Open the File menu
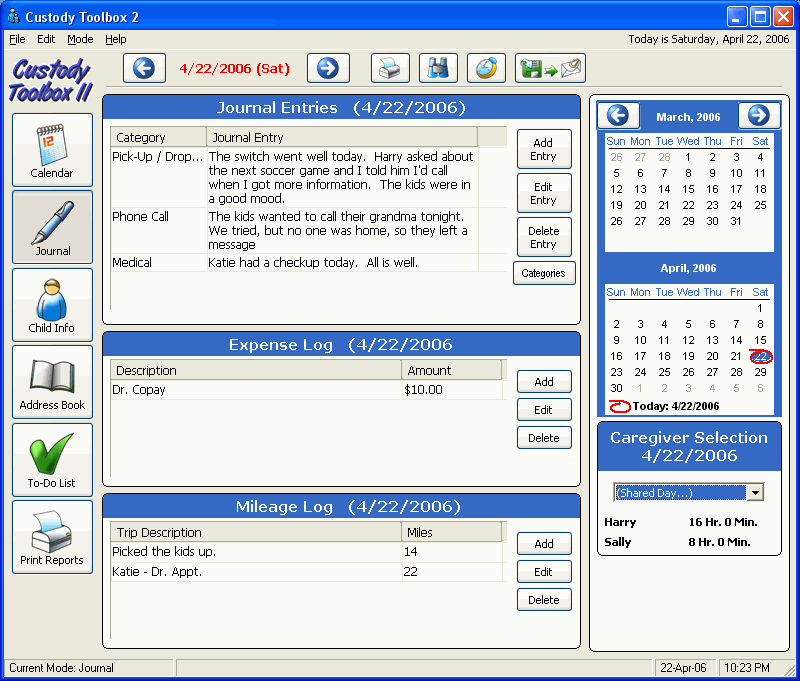The width and height of the screenshot is (800, 681). pos(17,39)
